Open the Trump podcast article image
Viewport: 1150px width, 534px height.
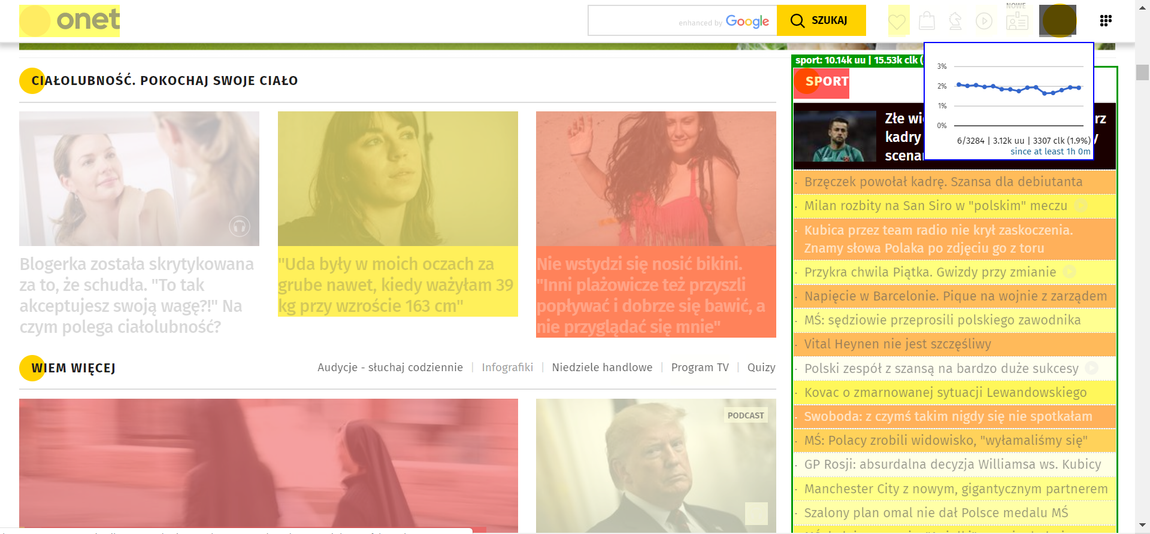click(x=656, y=465)
